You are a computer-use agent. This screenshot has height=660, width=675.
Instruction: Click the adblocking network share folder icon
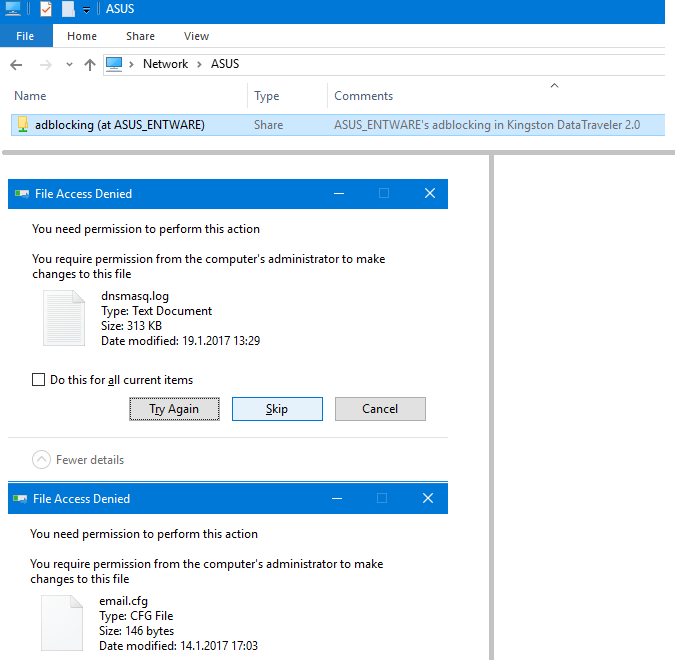[x=23, y=124]
